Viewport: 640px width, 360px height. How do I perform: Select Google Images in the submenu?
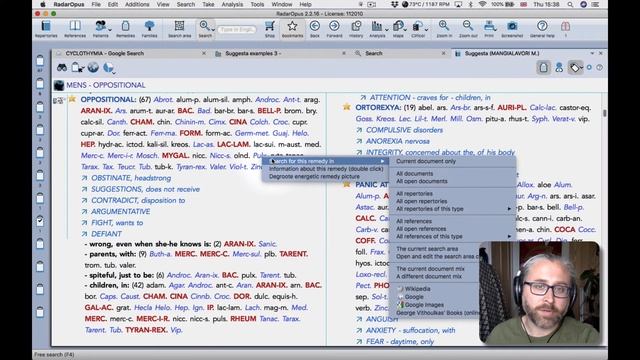pyautogui.click(x=424, y=304)
